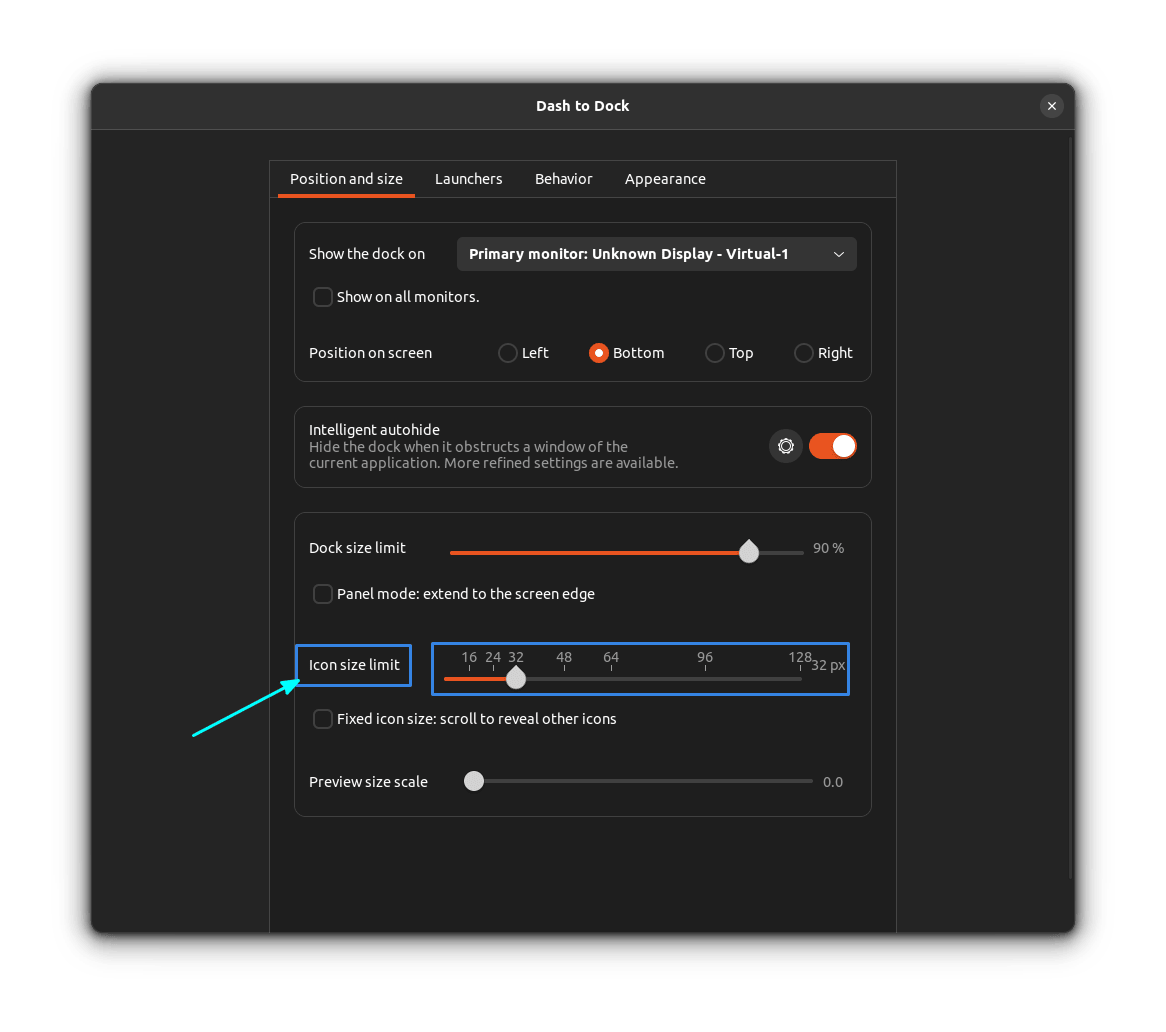Disable the Intelligent autohide switch

coord(832,446)
